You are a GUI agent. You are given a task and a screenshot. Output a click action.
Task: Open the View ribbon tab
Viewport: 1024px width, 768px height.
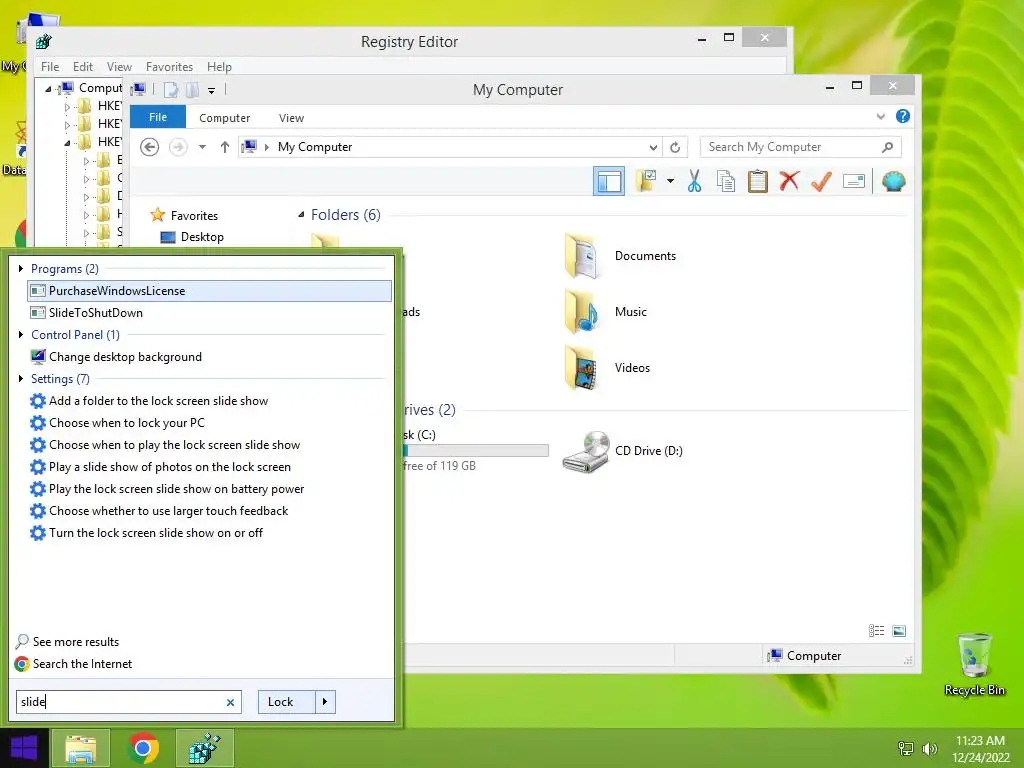[x=291, y=118]
